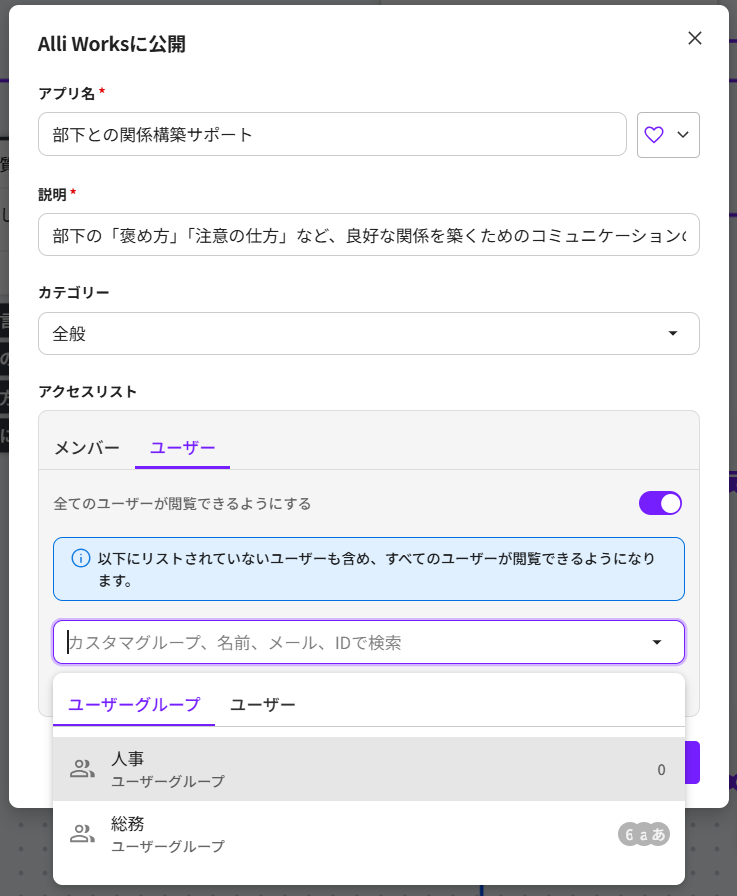Select the ユーザーグループ tab in the list

[134, 705]
